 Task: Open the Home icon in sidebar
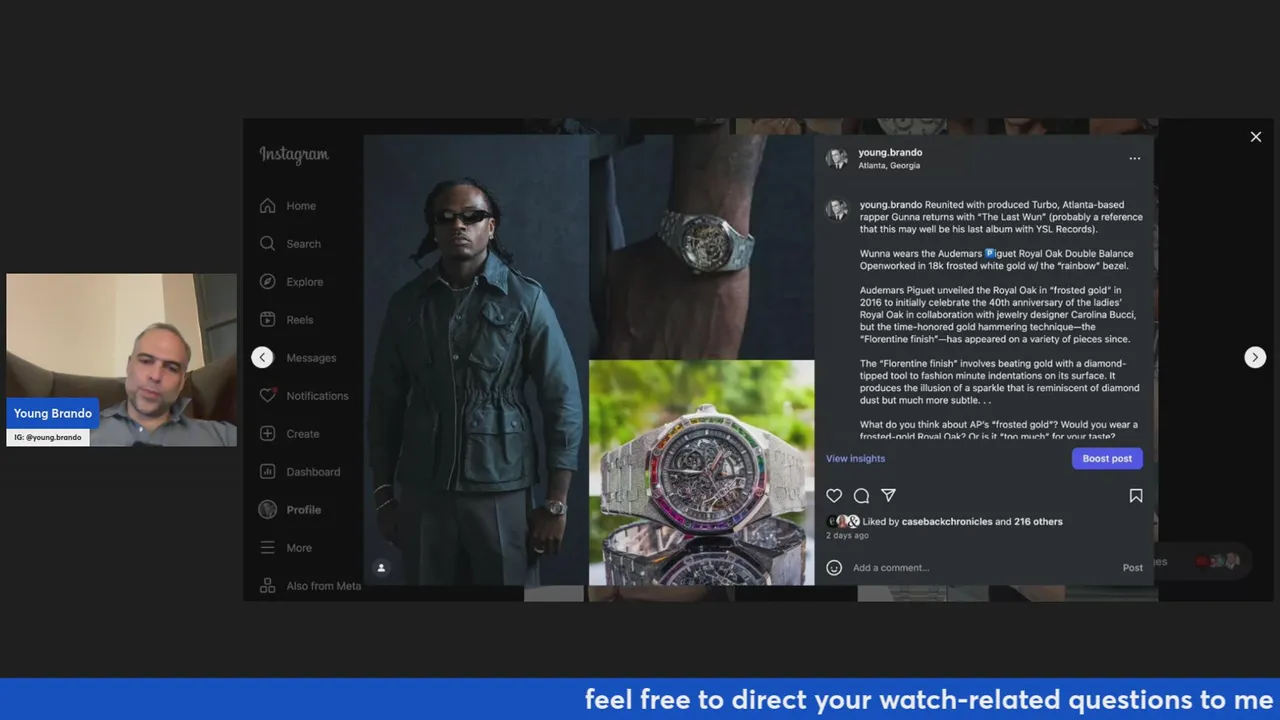267,206
